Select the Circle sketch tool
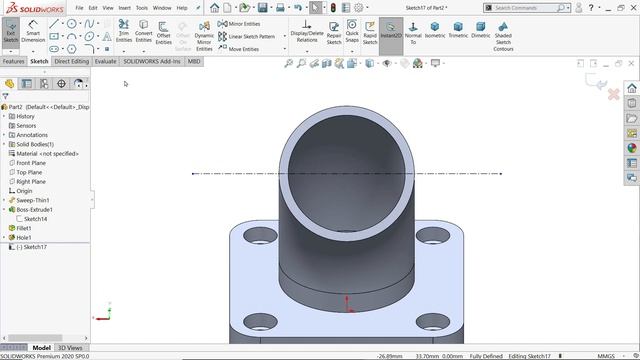Screen dimensions: 640x360 click(71, 24)
